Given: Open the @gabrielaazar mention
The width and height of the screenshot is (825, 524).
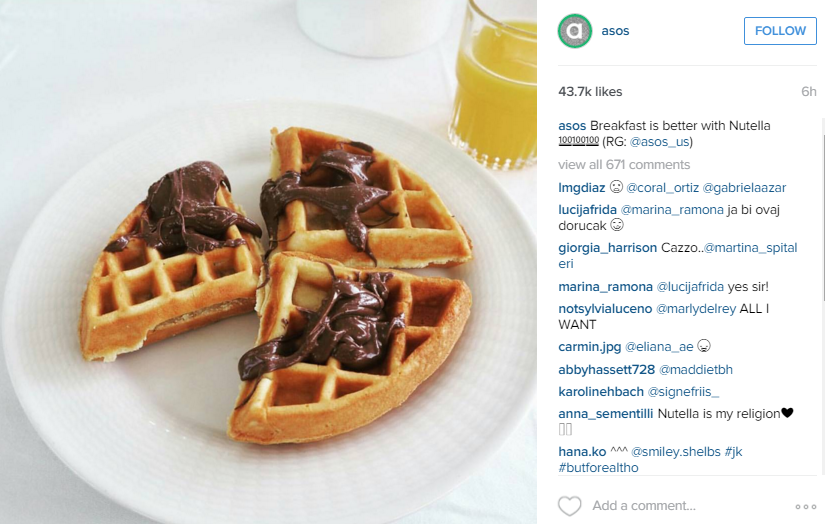Looking at the screenshot, I should coord(744,188).
